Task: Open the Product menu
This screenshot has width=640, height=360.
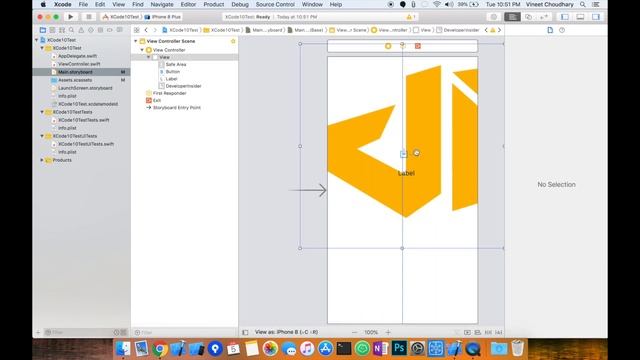Action: [214, 4]
